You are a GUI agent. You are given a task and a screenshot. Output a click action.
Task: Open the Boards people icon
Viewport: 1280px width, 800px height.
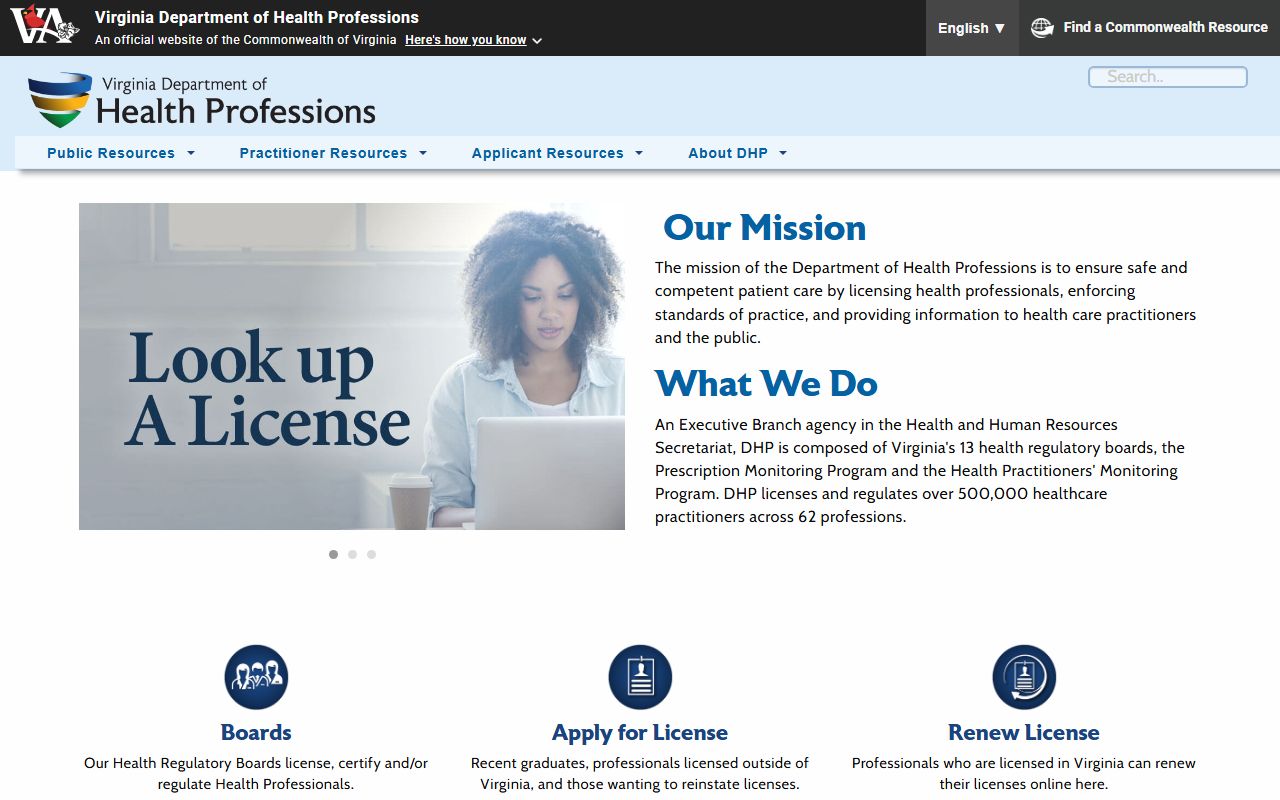[x=256, y=677]
